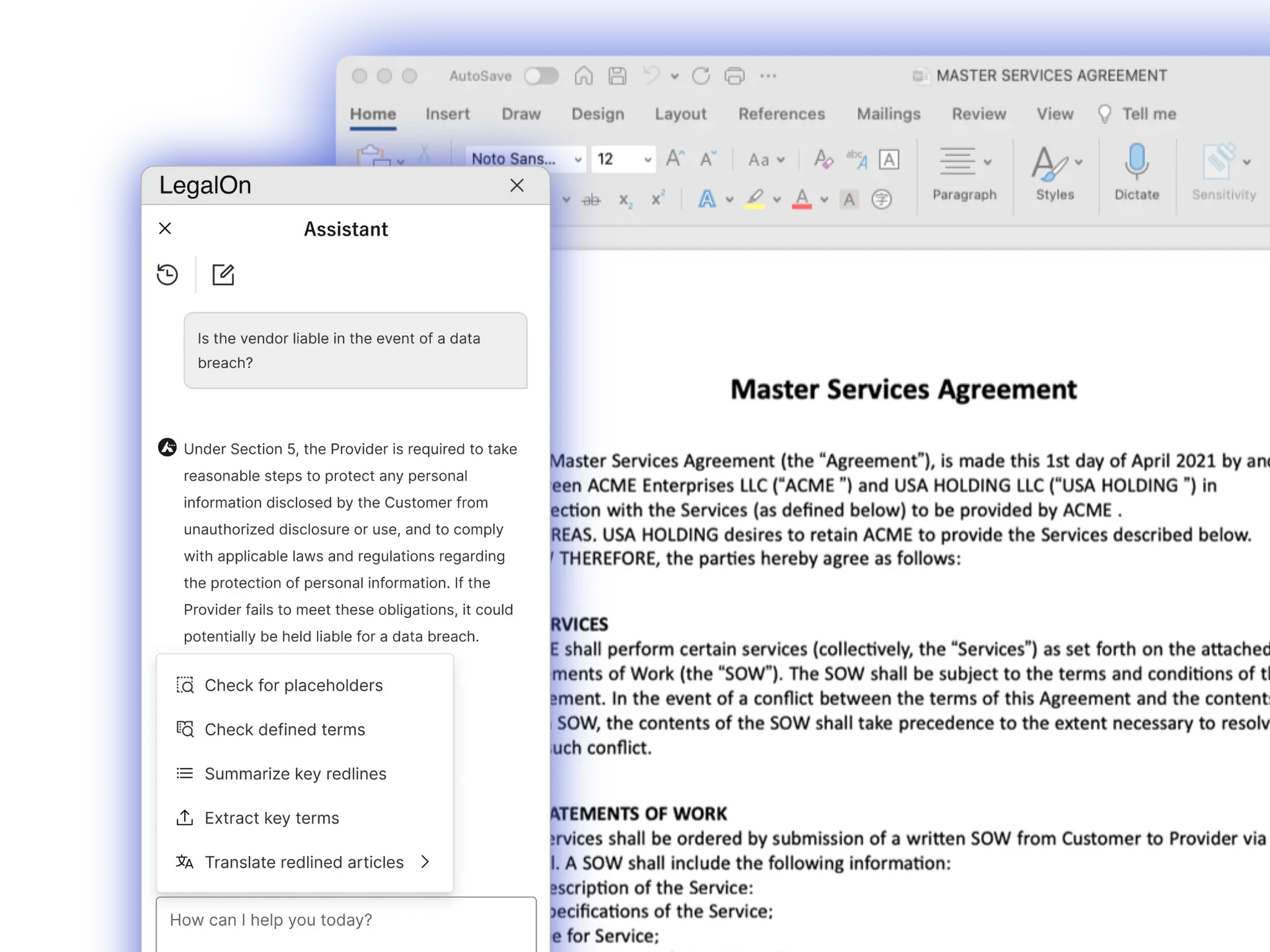The image size is (1270, 952).
Task: Click the Home icon in Word title bar
Action: tap(584, 76)
